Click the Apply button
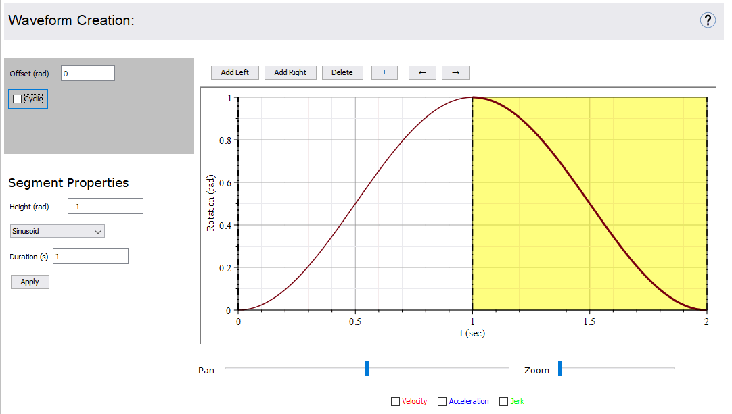This screenshot has width=732, height=414. (29, 282)
